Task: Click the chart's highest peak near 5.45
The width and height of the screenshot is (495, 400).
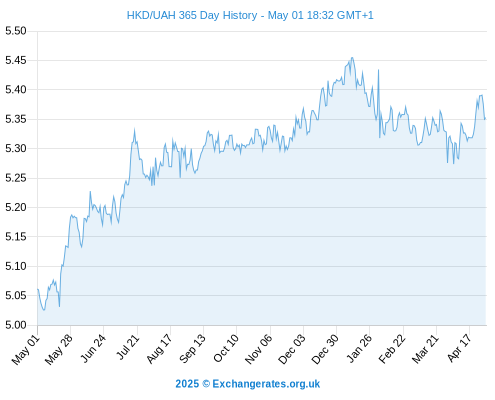Action: [x=352, y=58]
